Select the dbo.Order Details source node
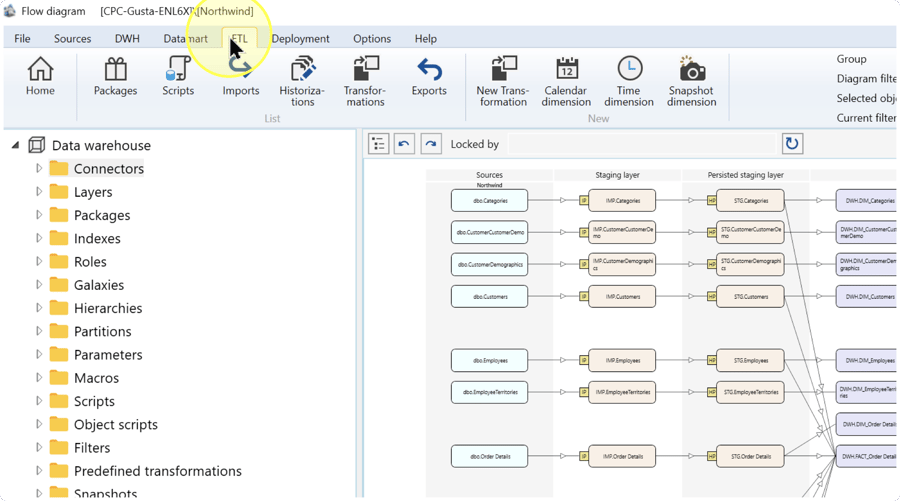Image resolution: width=900 pixels, height=501 pixels. pyautogui.click(x=489, y=456)
